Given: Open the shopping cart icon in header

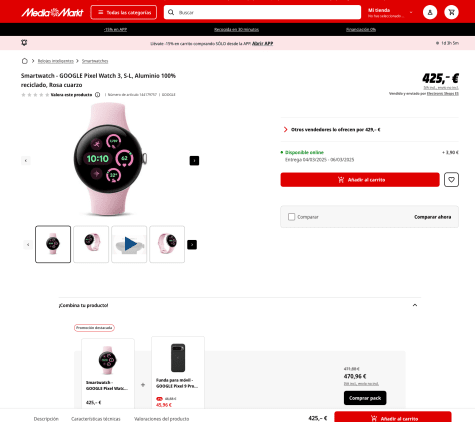Looking at the screenshot, I should pyautogui.click(x=451, y=12).
